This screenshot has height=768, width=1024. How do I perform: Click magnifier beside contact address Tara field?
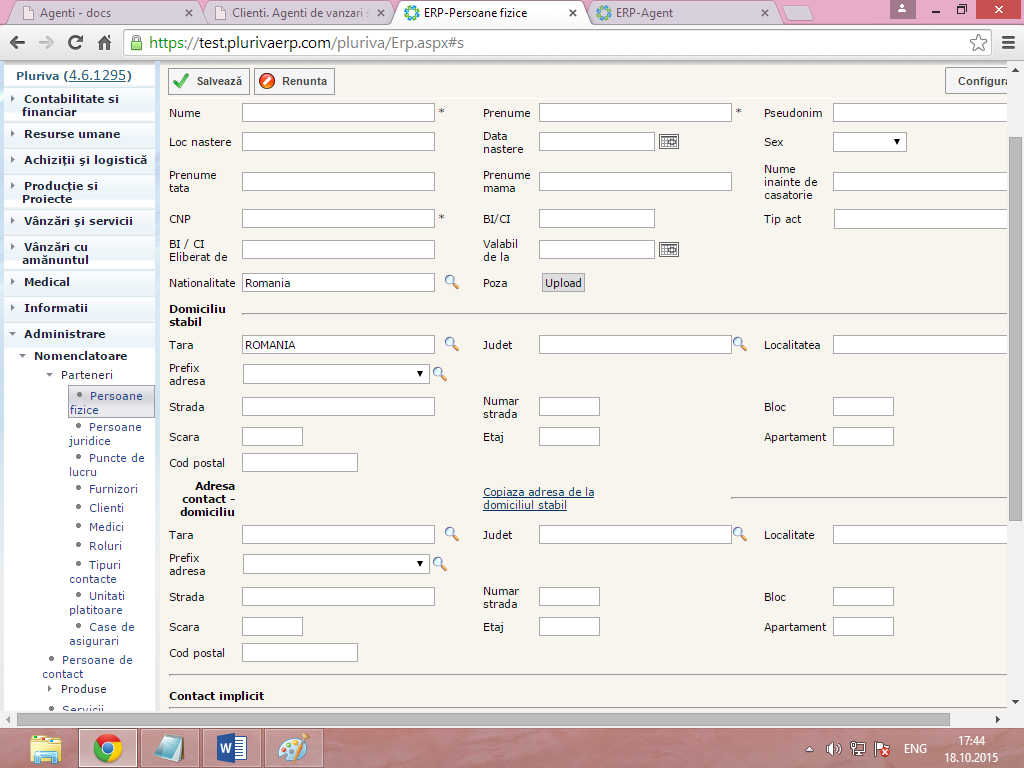pos(451,534)
